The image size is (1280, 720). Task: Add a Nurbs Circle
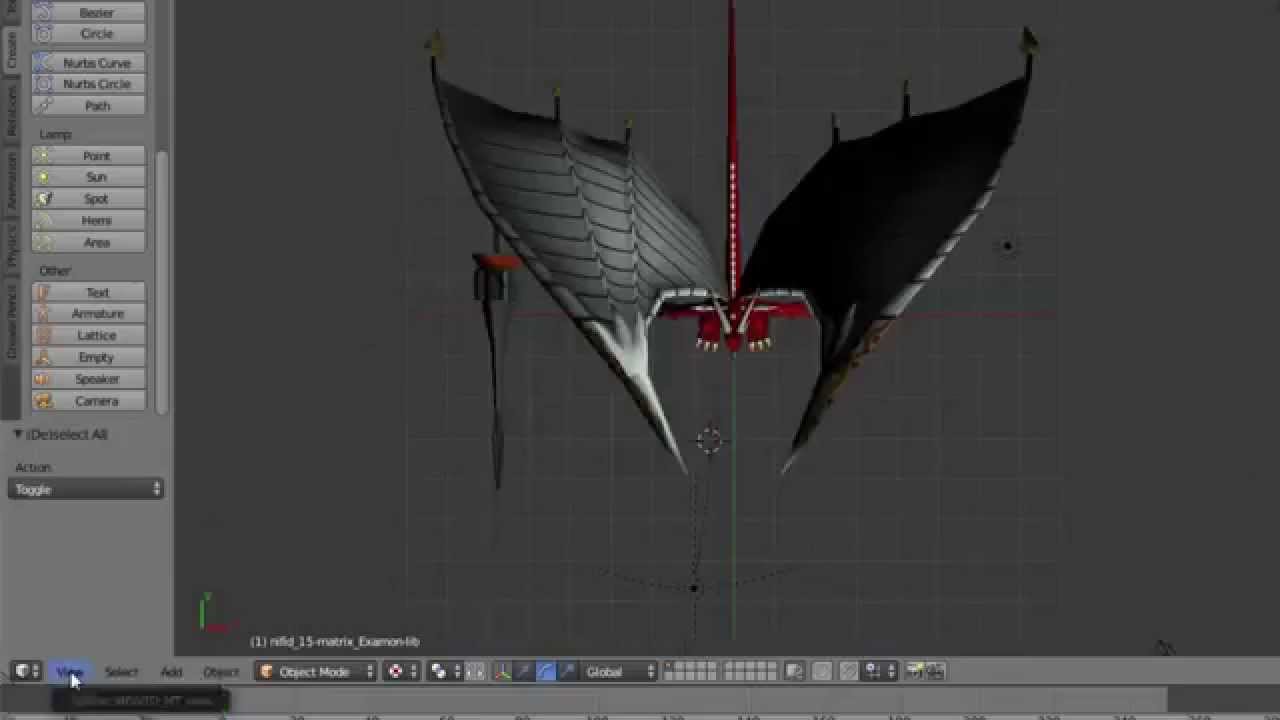(x=89, y=84)
